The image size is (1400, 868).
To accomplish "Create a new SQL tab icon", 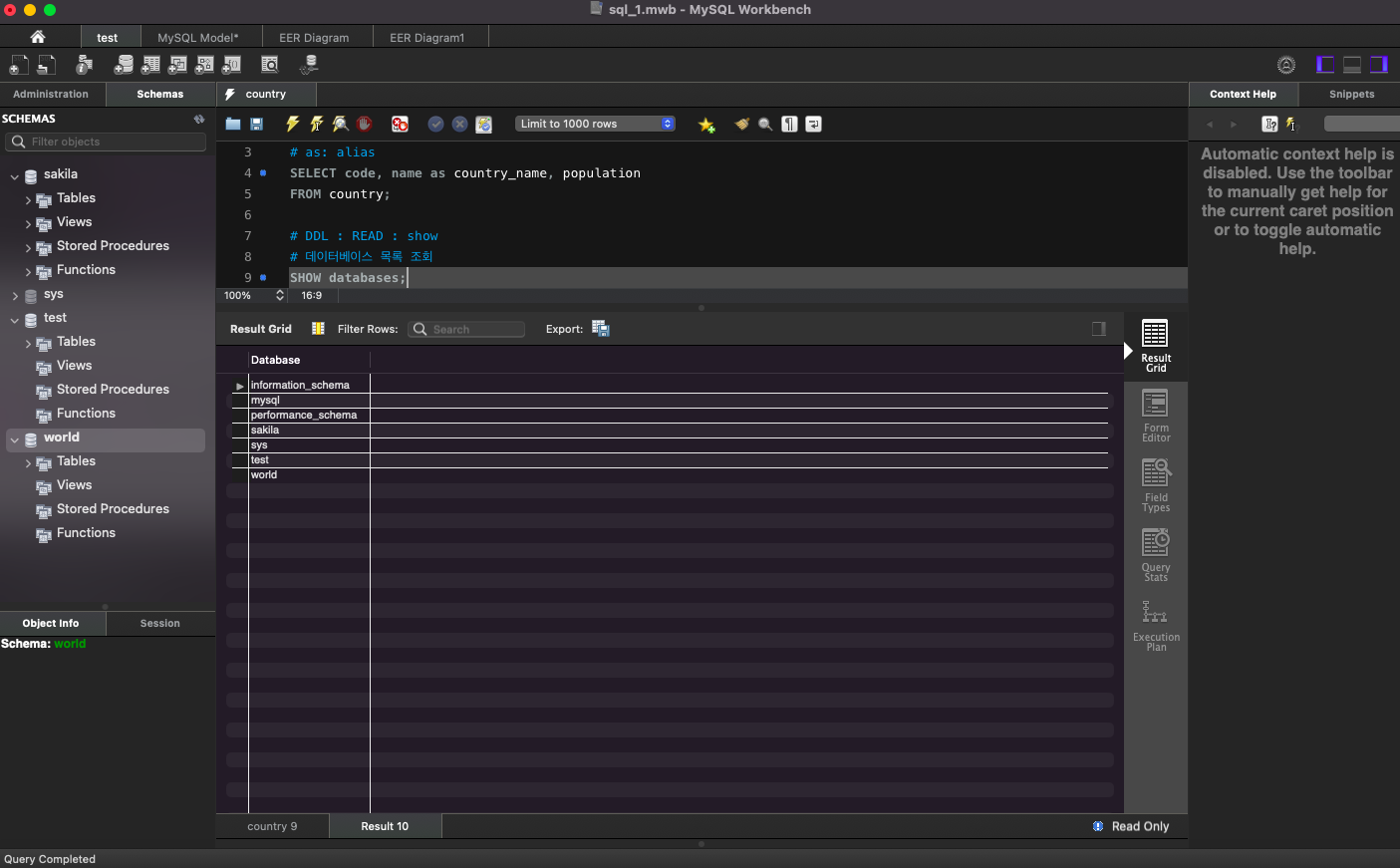I will coord(18,65).
